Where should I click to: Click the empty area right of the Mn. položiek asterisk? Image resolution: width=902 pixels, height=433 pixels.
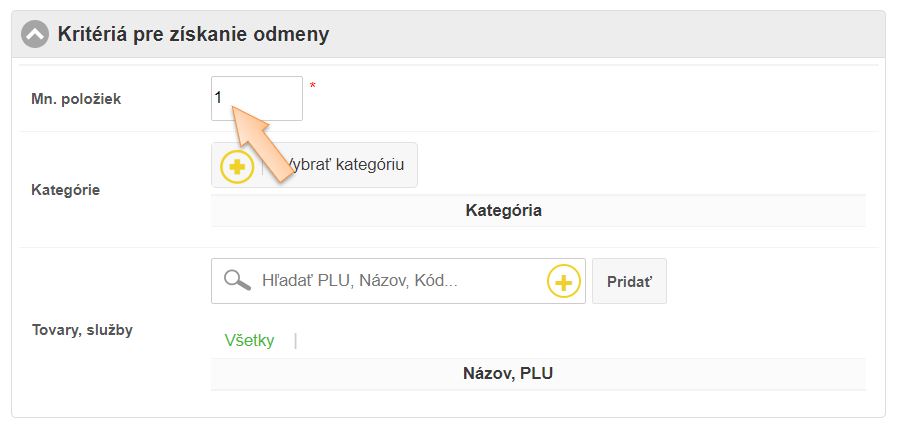pos(590,98)
